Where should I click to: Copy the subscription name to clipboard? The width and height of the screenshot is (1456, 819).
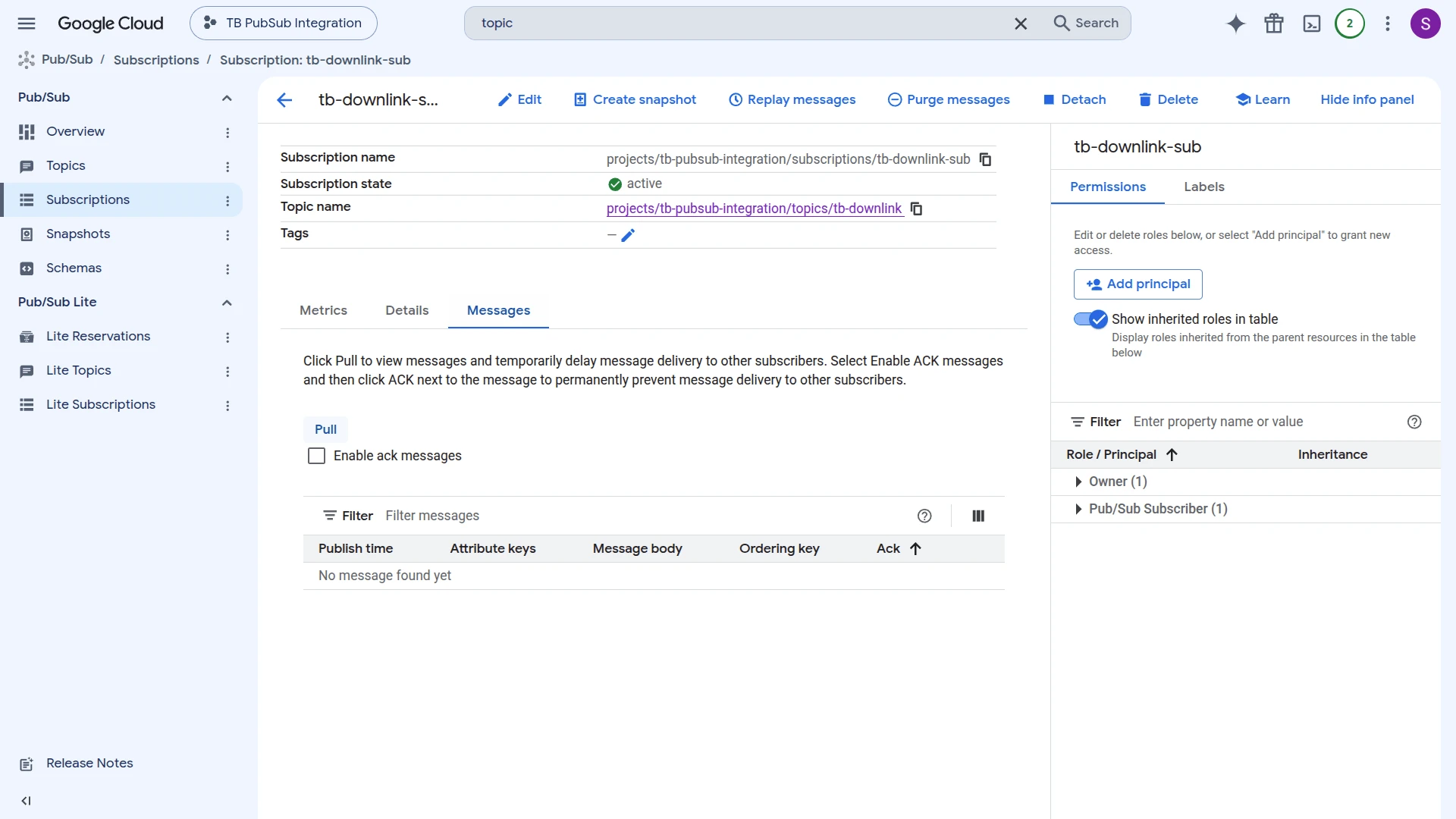985,159
